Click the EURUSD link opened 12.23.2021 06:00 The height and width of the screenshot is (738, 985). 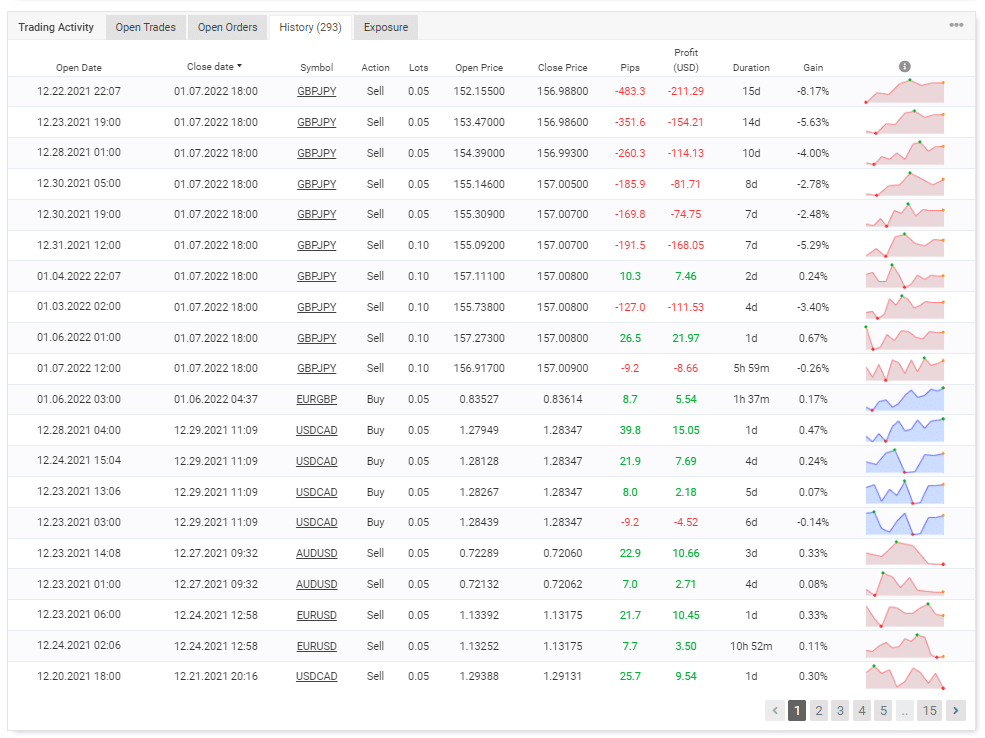[317, 616]
